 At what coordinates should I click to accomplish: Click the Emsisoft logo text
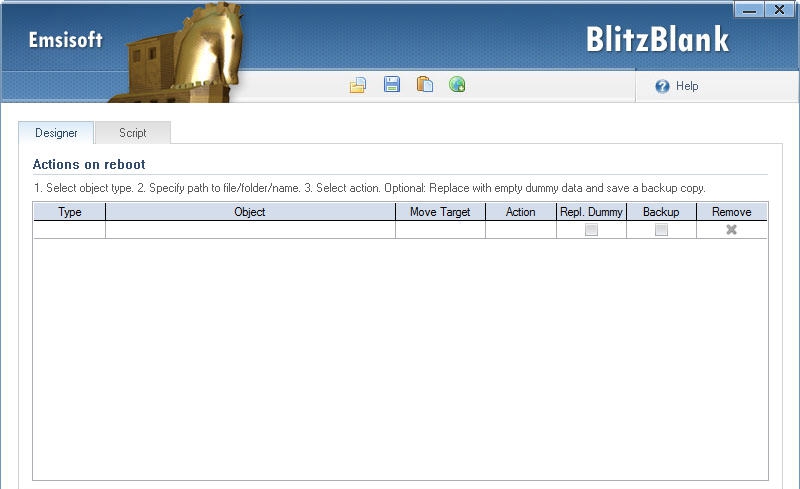pyautogui.click(x=65, y=40)
